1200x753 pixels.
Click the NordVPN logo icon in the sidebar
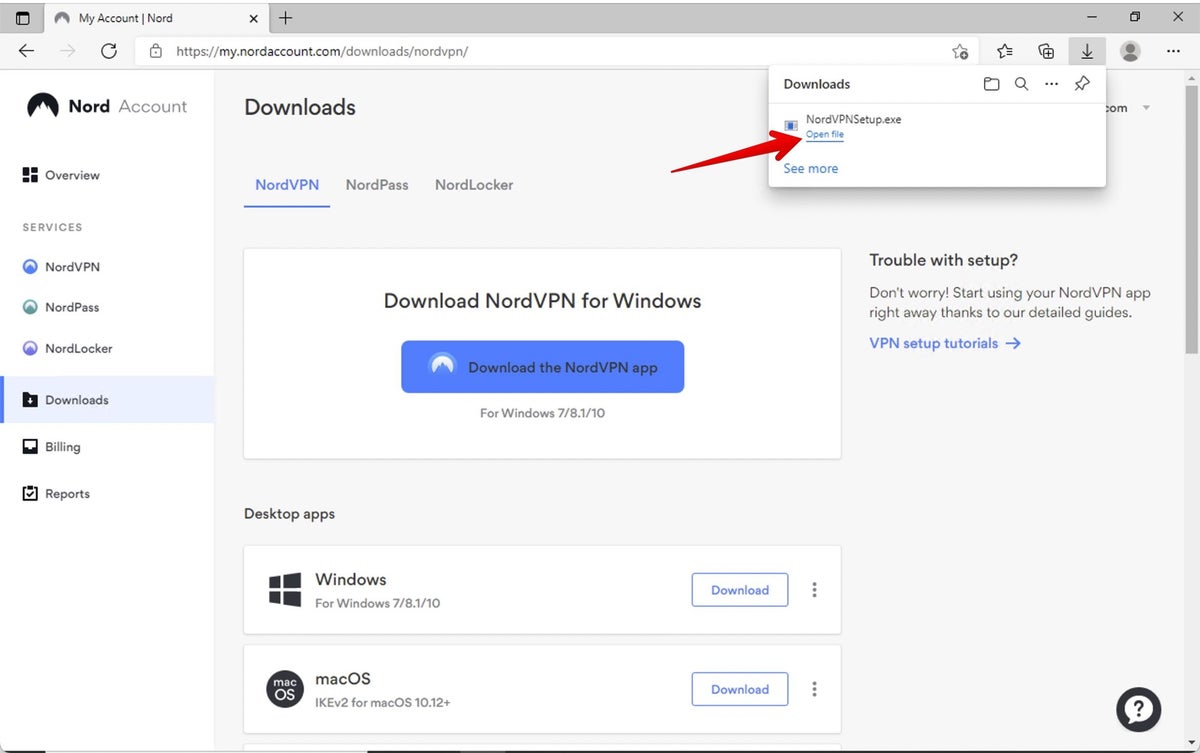pyautogui.click(x=30, y=267)
